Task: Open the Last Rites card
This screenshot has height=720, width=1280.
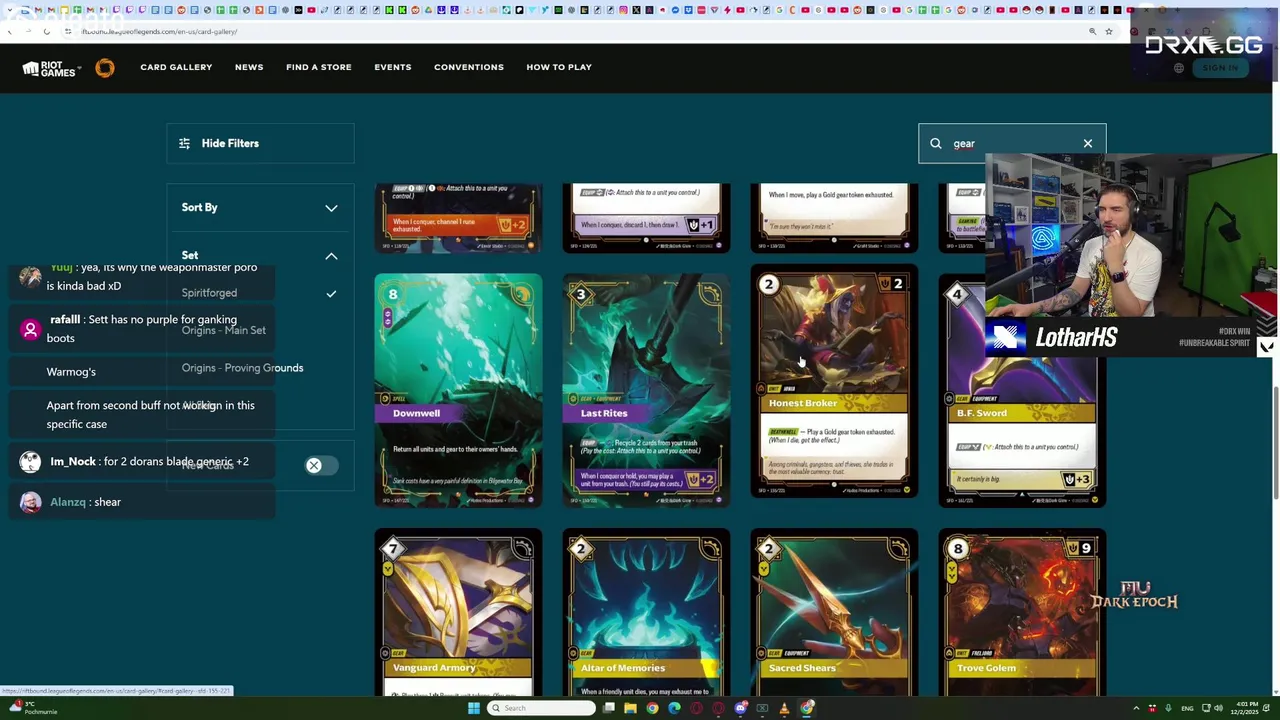Action: click(x=646, y=390)
